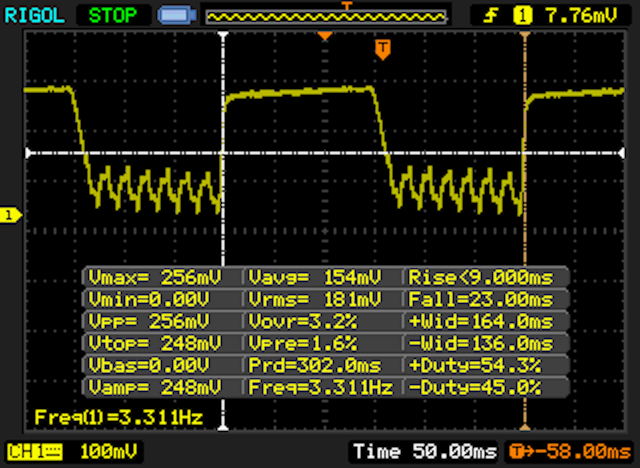The image size is (640, 468).
Task: Click the yellow trigger channel 1 badge
Action: click(522, 16)
